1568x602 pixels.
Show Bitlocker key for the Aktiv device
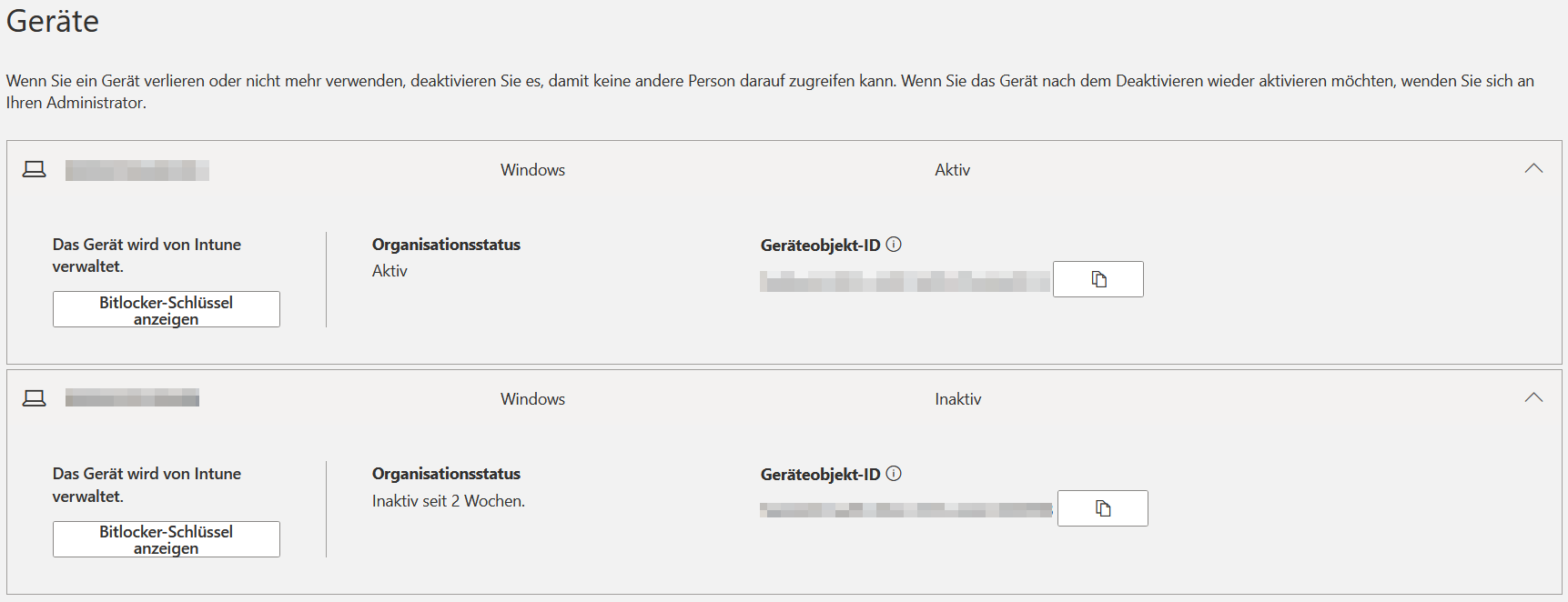tap(167, 309)
